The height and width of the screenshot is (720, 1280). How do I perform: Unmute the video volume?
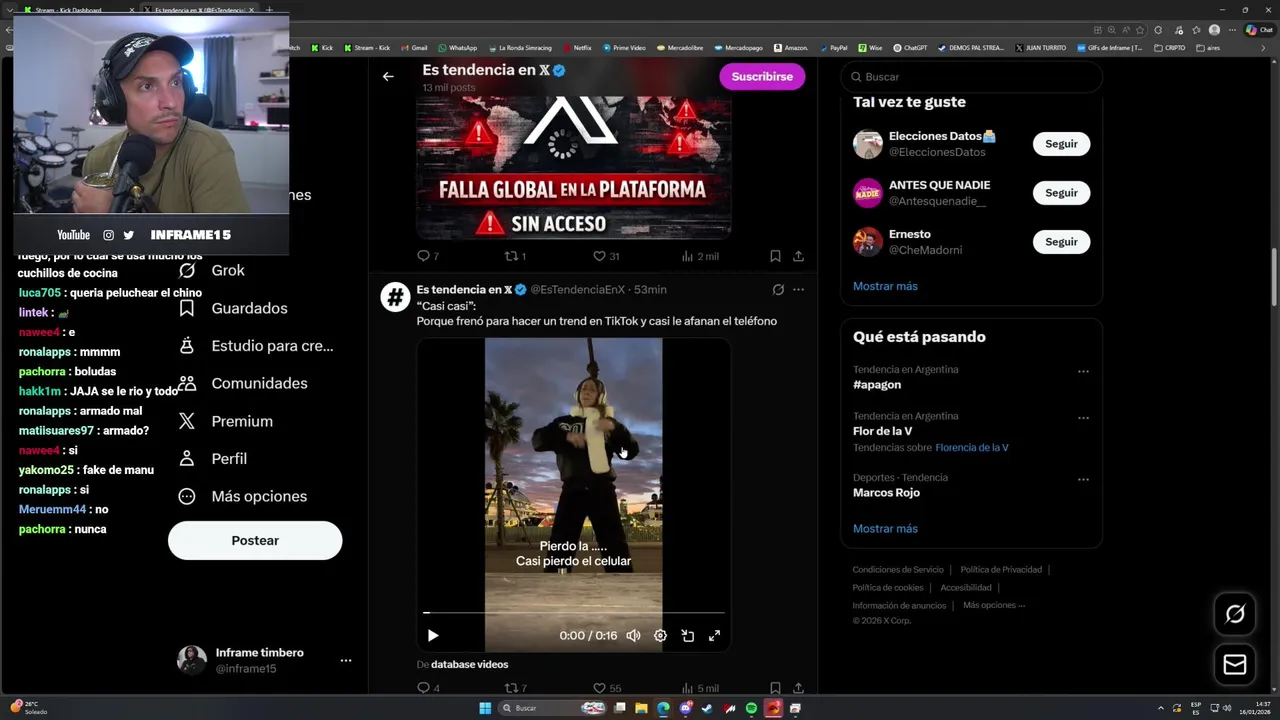pyautogui.click(x=633, y=636)
